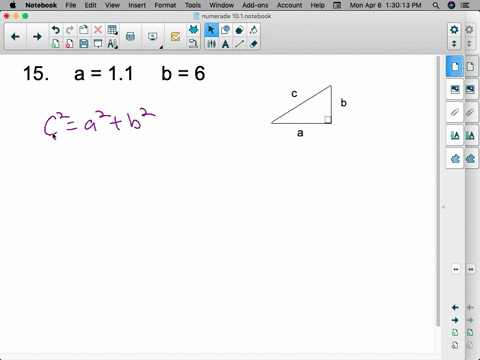
Task: Open the Window menu
Action: click(x=221, y=5)
